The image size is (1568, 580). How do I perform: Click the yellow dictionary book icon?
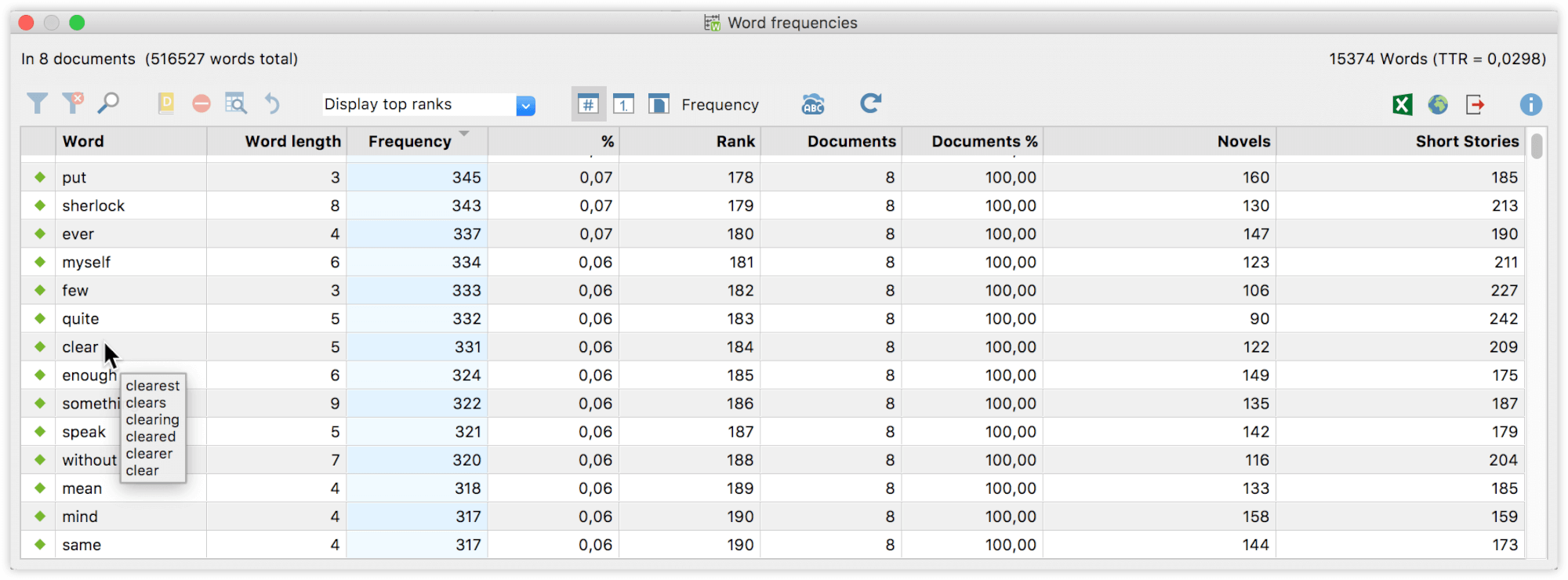tap(166, 103)
